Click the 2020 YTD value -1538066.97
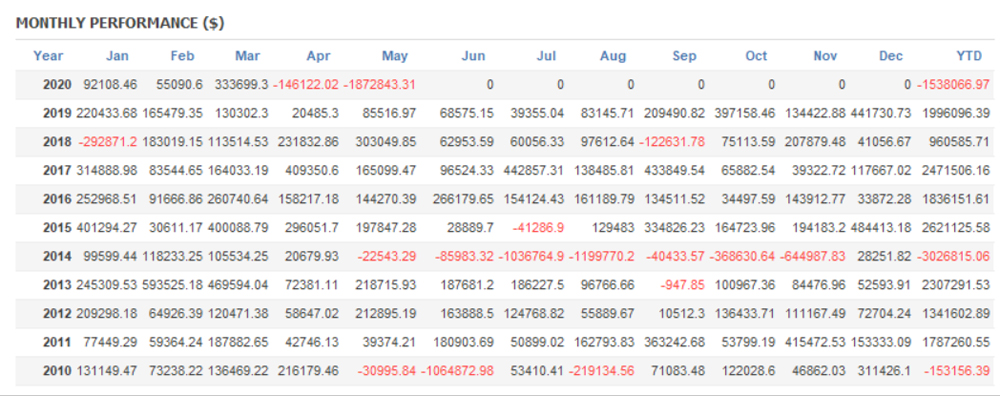This screenshot has width=1000, height=396. click(x=954, y=85)
